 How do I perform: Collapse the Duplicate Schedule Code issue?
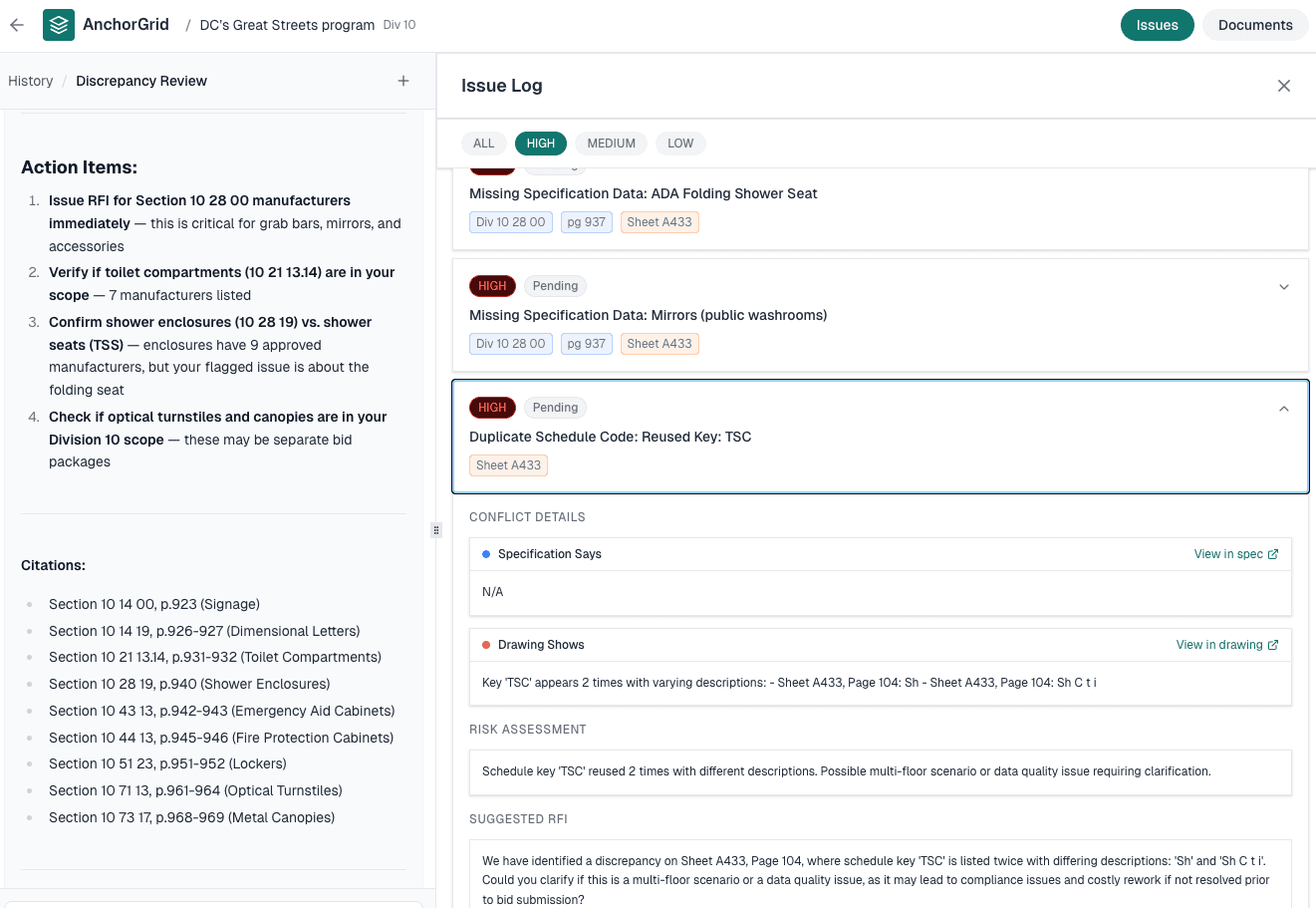[x=1284, y=409]
